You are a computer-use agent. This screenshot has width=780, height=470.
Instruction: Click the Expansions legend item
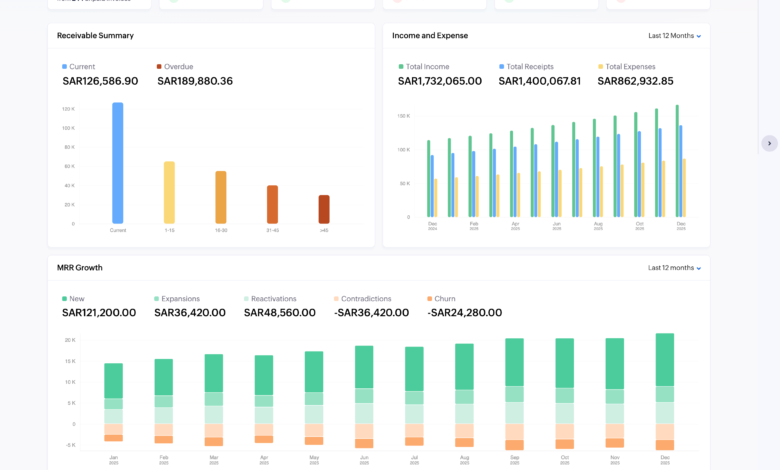pos(180,299)
